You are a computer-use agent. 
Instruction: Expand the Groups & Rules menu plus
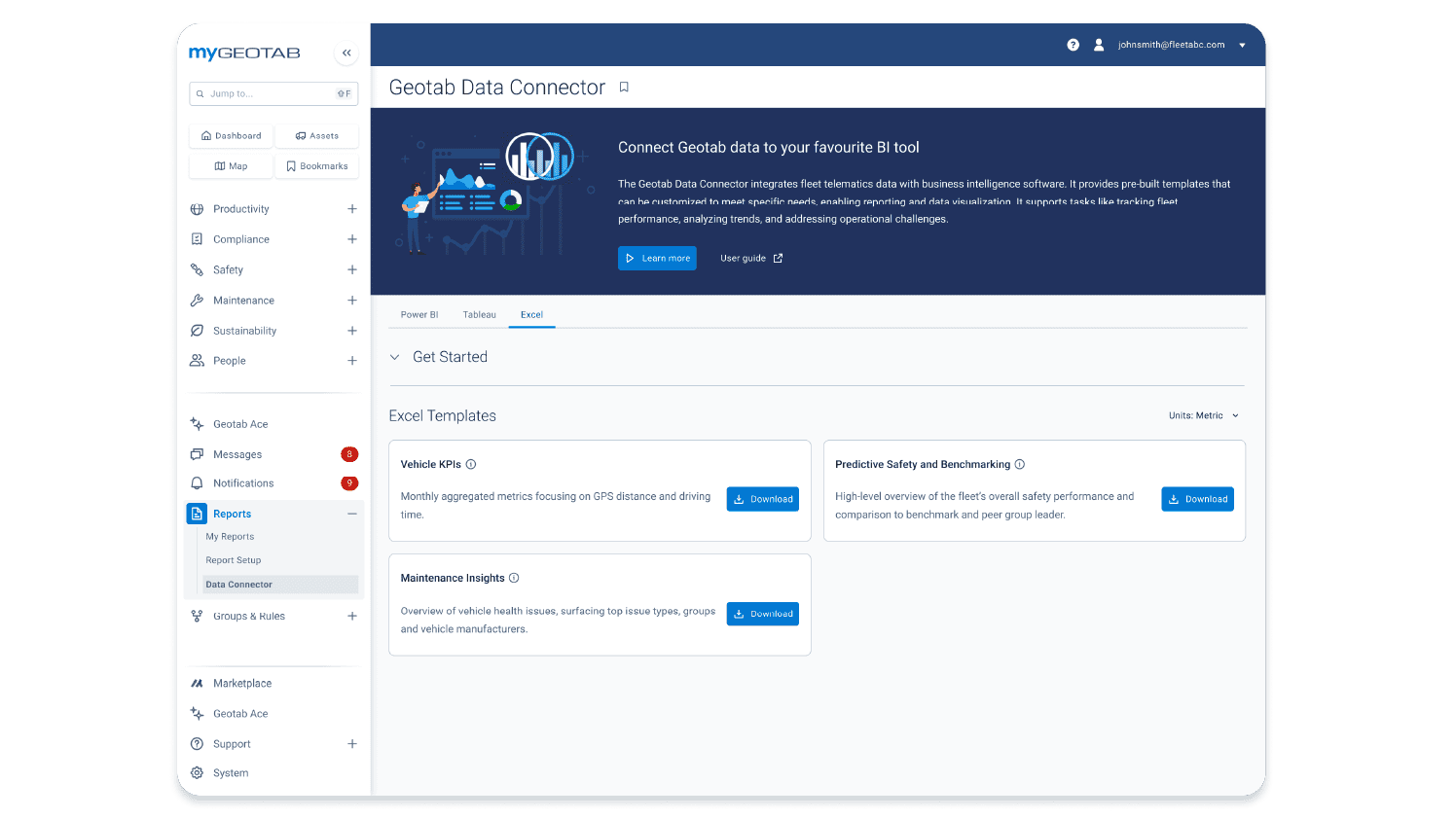tap(352, 616)
